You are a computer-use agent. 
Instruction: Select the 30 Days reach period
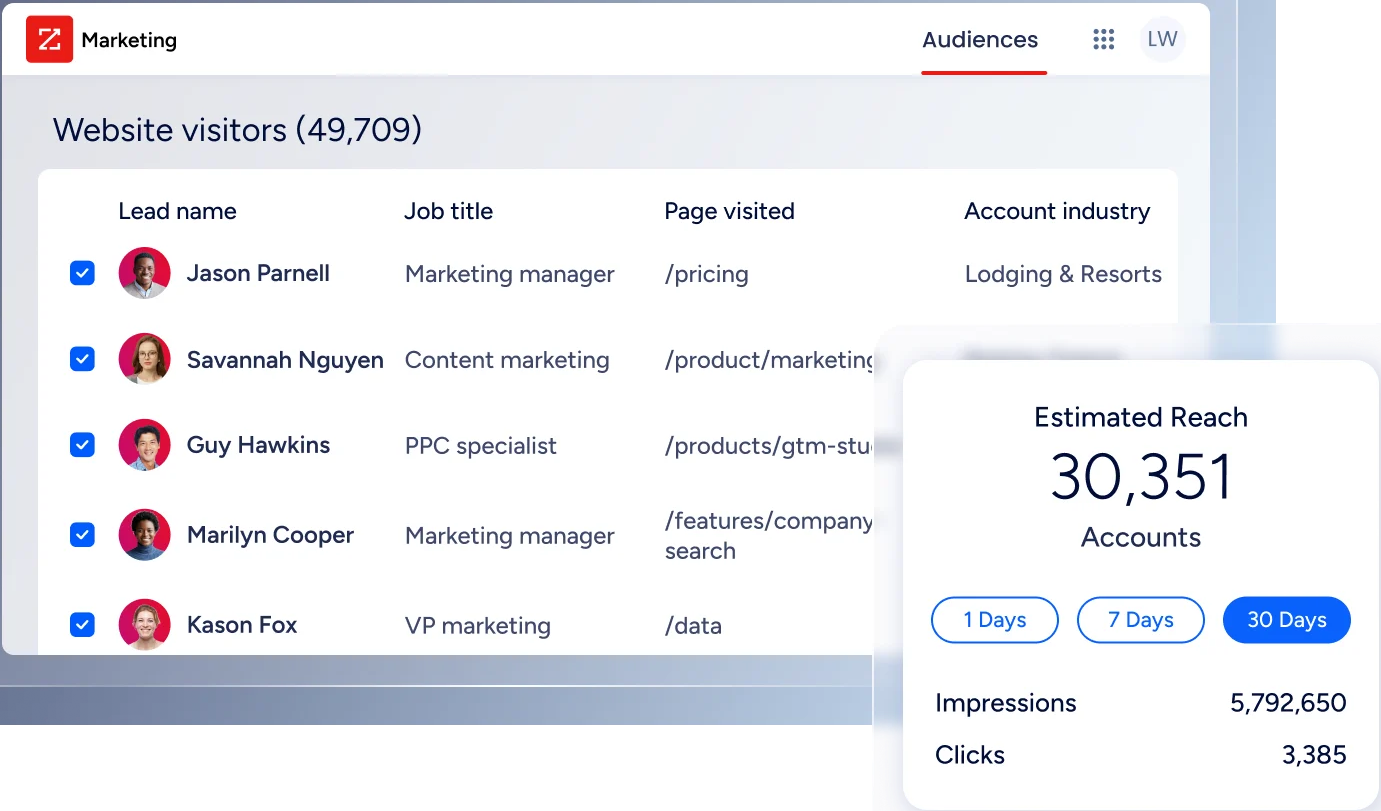[1286, 620]
